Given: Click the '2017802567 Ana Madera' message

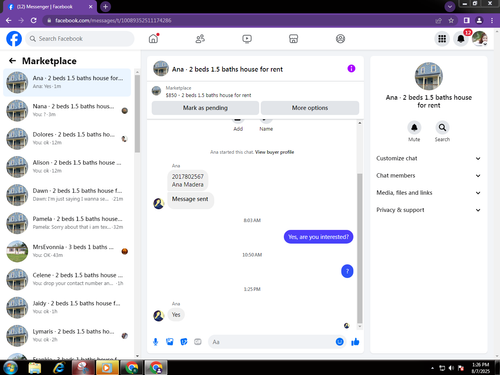Looking at the screenshot, I should point(188,180).
